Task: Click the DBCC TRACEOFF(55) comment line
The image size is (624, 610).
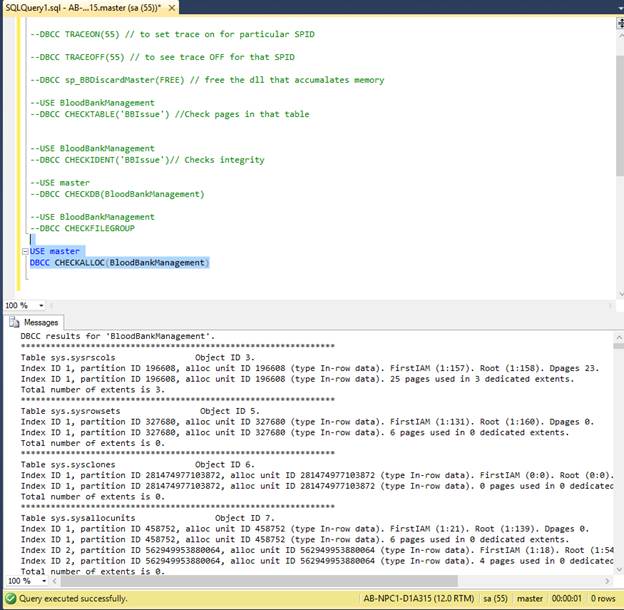Action: pos(162,57)
